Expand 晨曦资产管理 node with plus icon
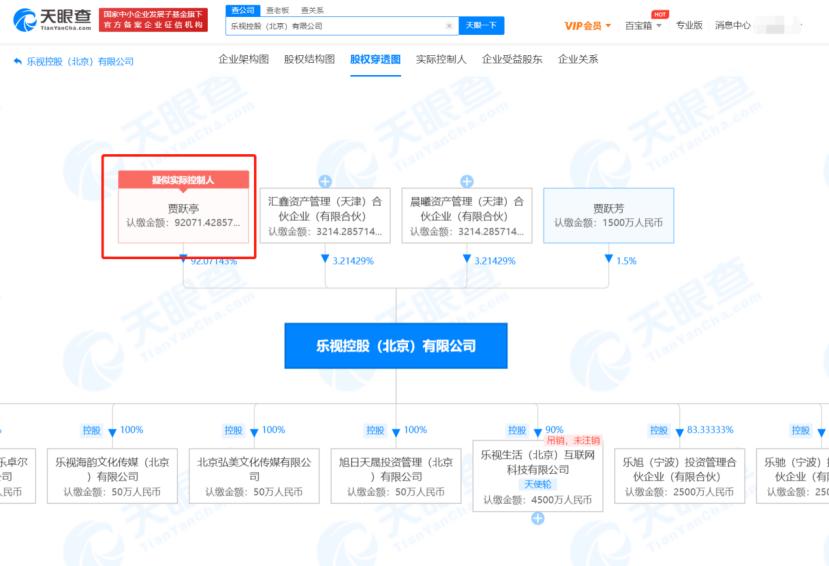 tap(467, 181)
